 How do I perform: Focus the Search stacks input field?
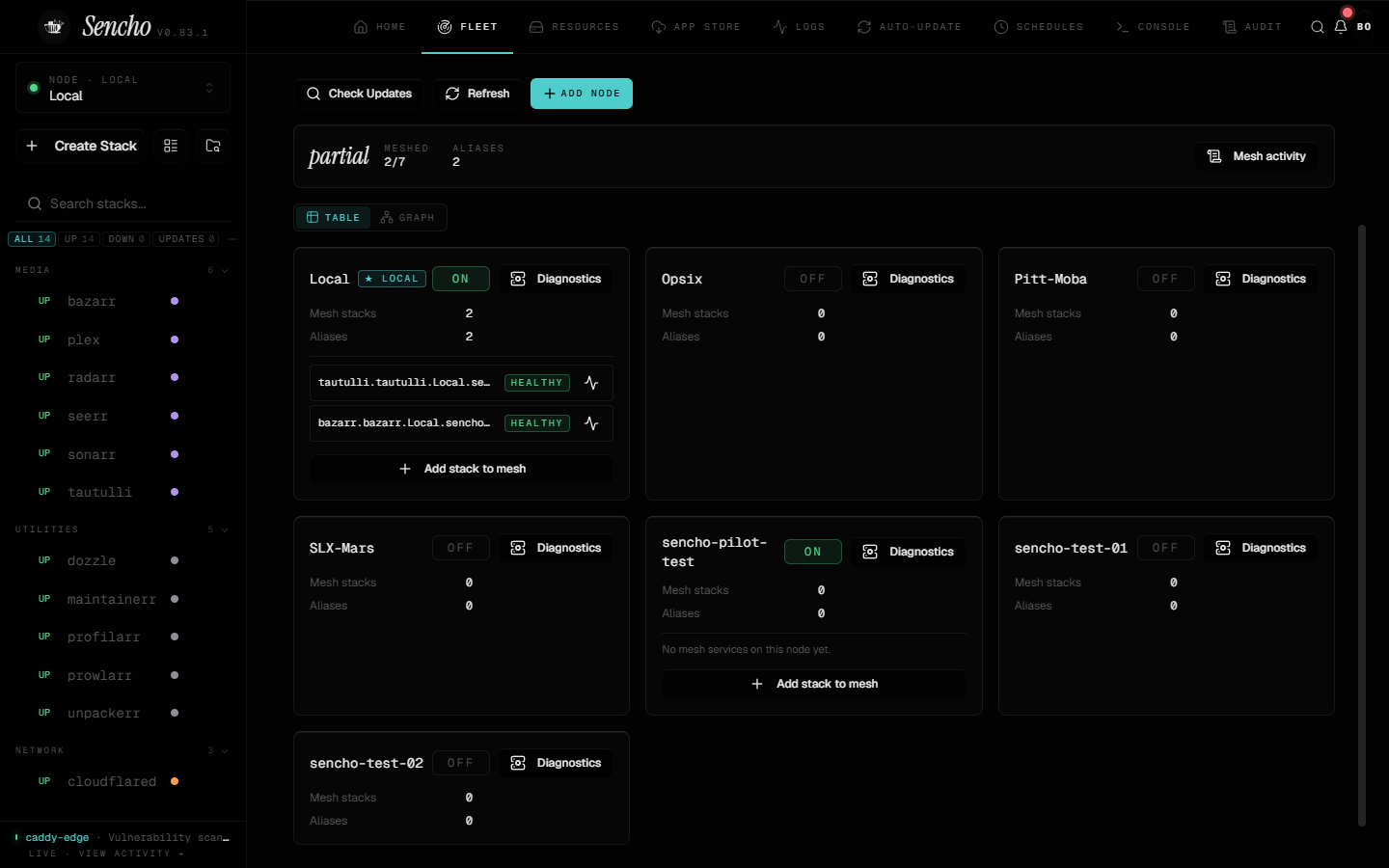point(123,203)
